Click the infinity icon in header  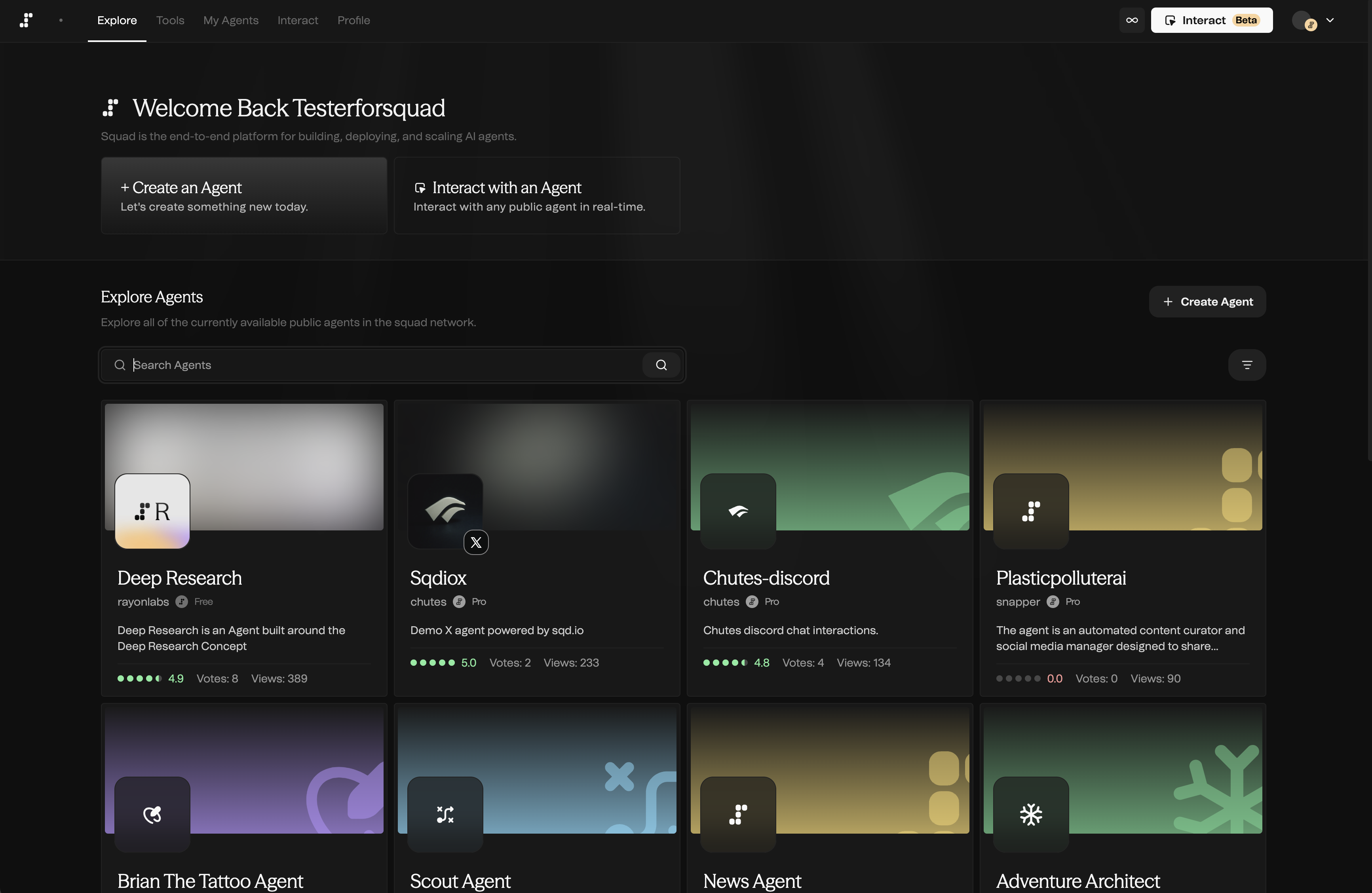1132,20
